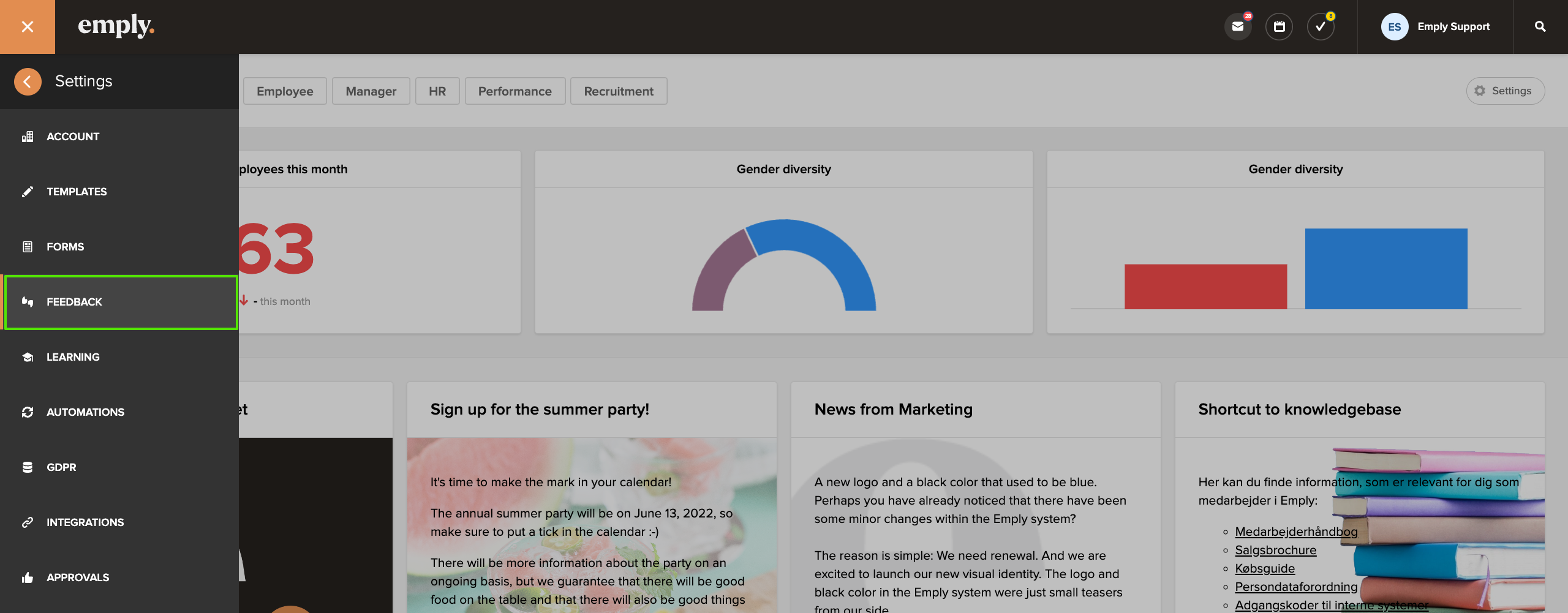Image resolution: width=1568 pixels, height=613 pixels.
Task: Switch to the Manager dashboard tab
Action: (x=371, y=91)
